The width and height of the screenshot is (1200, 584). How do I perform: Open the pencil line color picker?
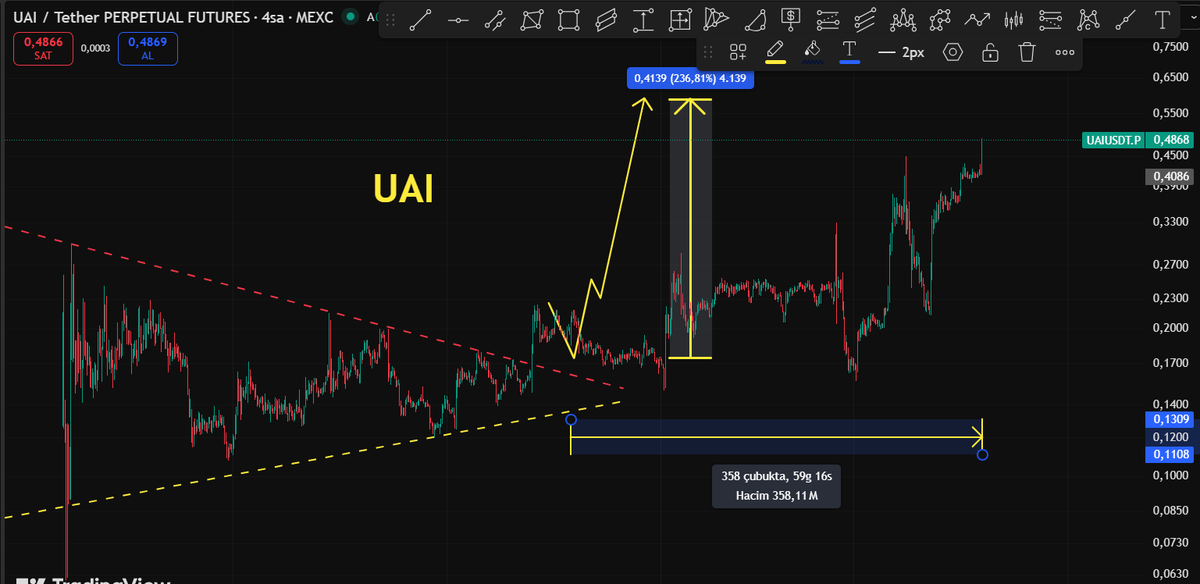tap(775, 51)
